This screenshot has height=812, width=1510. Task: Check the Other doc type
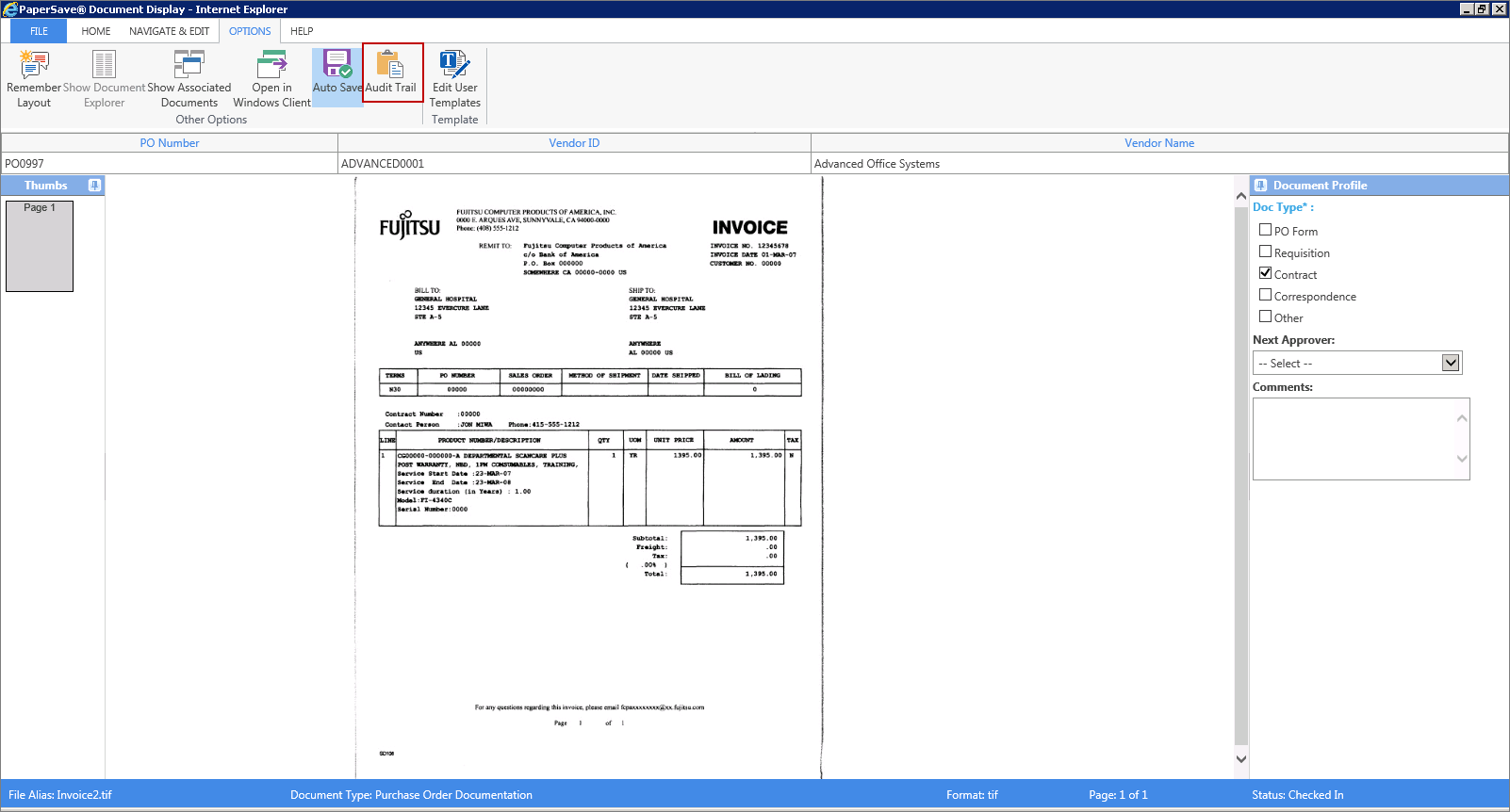1265,317
